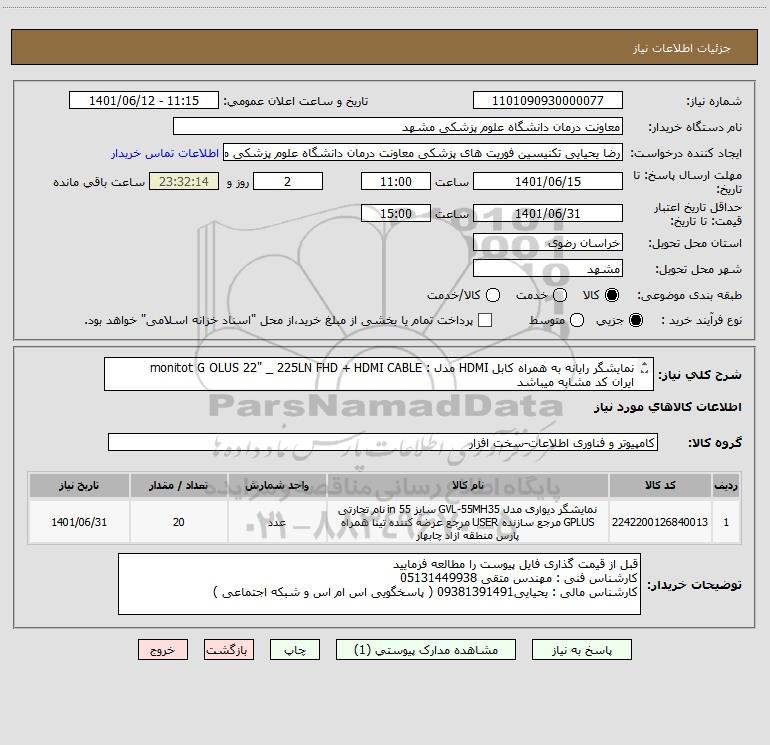The height and width of the screenshot is (745, 770).
Task: Click the کد کالا column header
Action: (660, 485)
